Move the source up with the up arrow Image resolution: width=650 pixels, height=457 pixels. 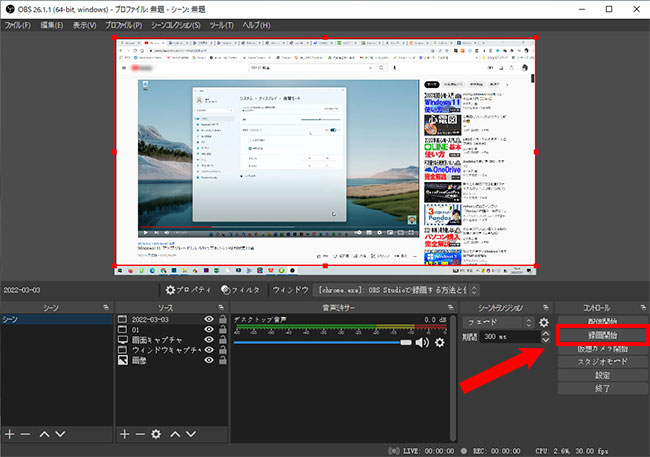click(176, 434)
